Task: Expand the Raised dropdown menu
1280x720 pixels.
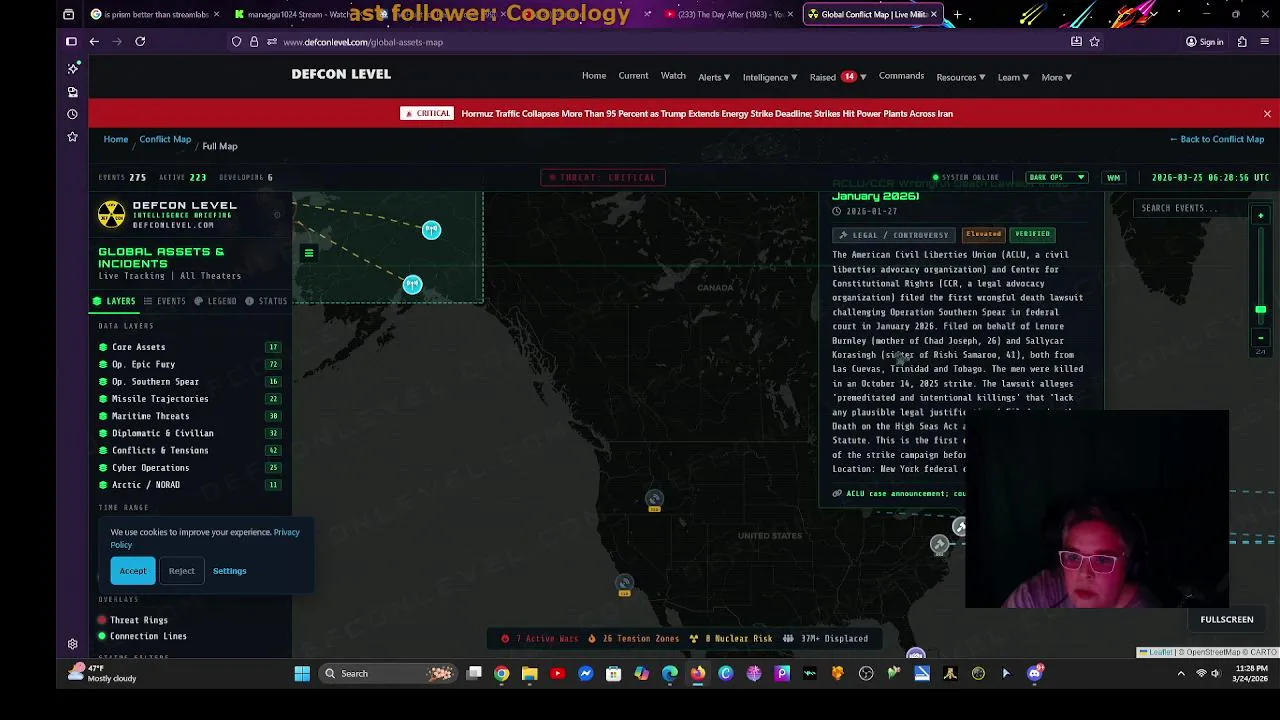Action: click(x=837, y=77)
